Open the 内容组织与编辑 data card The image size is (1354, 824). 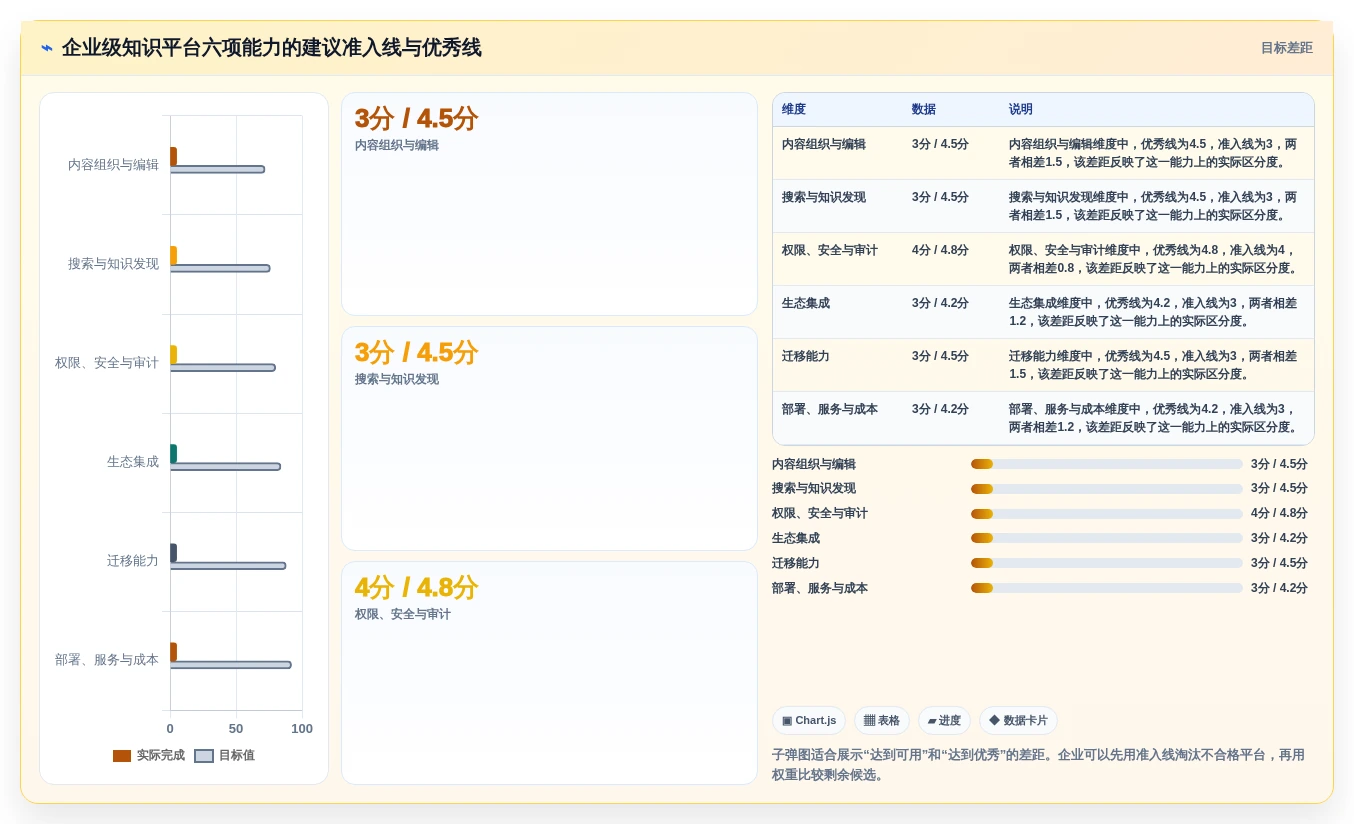(549, 204)
